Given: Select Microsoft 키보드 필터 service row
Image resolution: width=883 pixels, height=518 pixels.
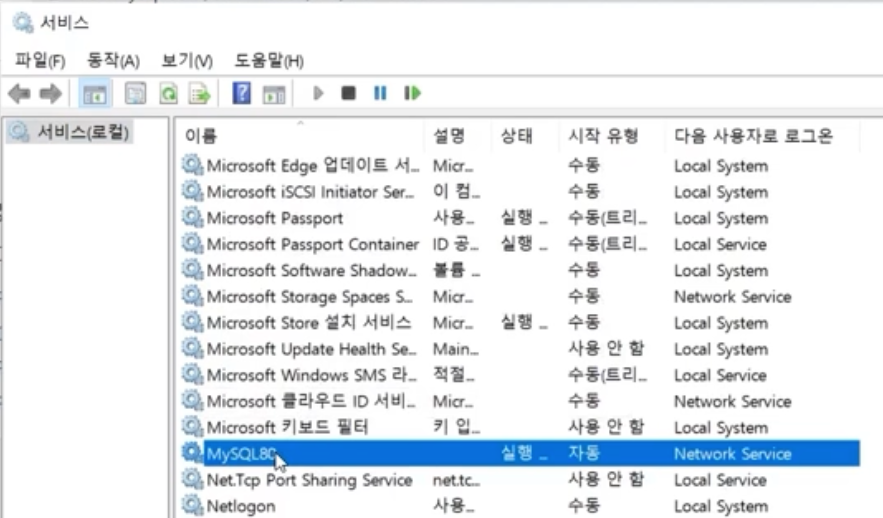Looking at the screenshot, I should point(520,427).
